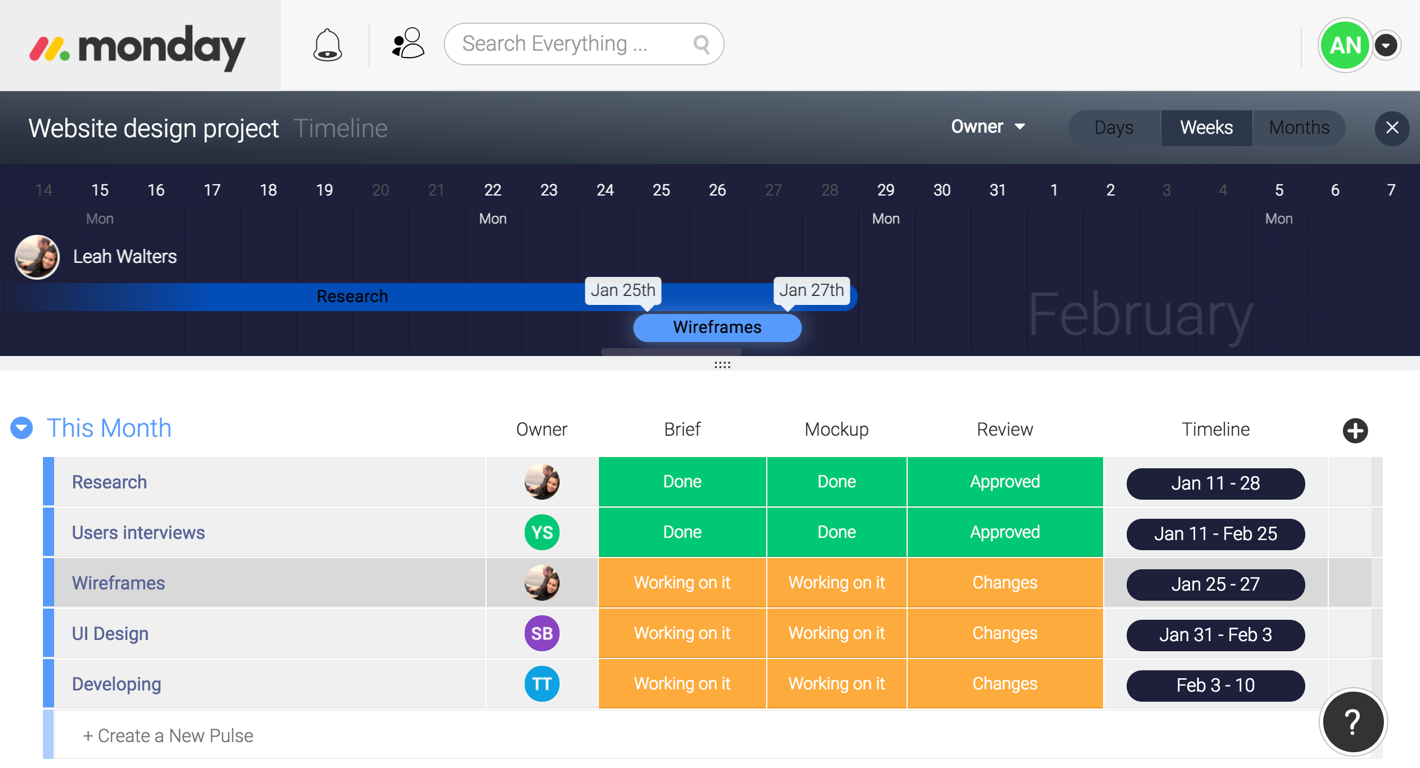Image resolution: width=1420 pixels, height=768 pixels.
Task: Add a new column with plus icon
Action: tap(1355, 430)
